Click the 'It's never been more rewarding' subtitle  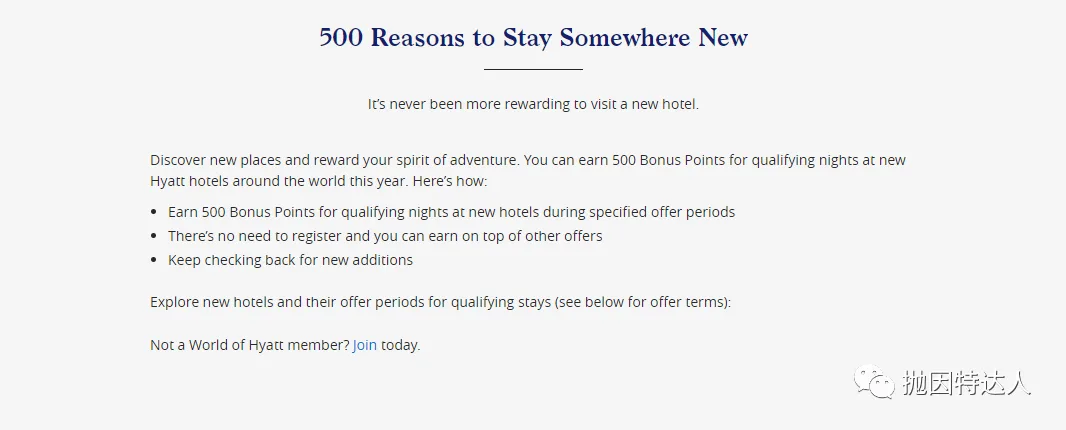click(534, 105)
